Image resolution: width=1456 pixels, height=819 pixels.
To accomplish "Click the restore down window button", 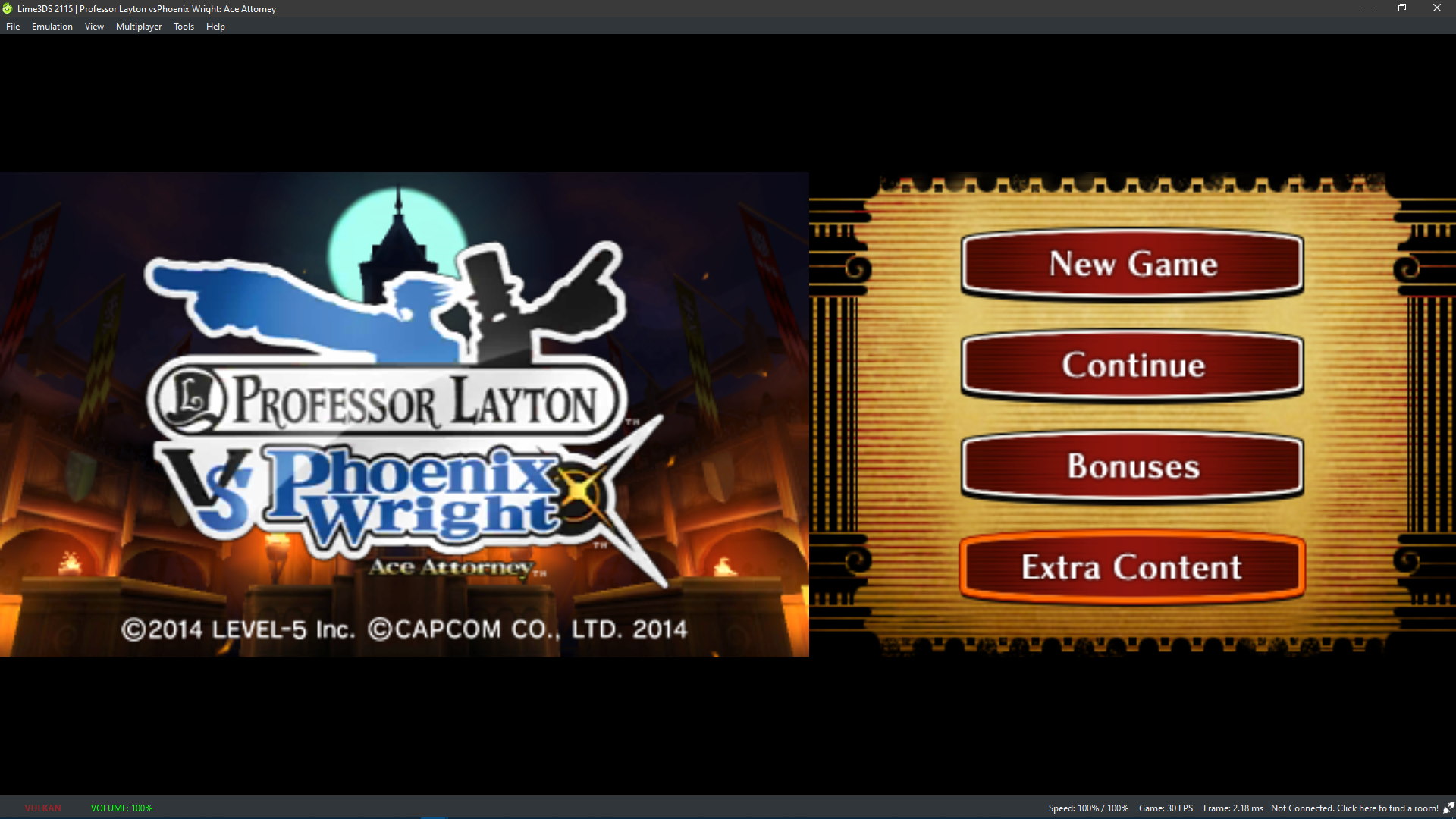I will pyautogui.click(x=1402, y=8).
